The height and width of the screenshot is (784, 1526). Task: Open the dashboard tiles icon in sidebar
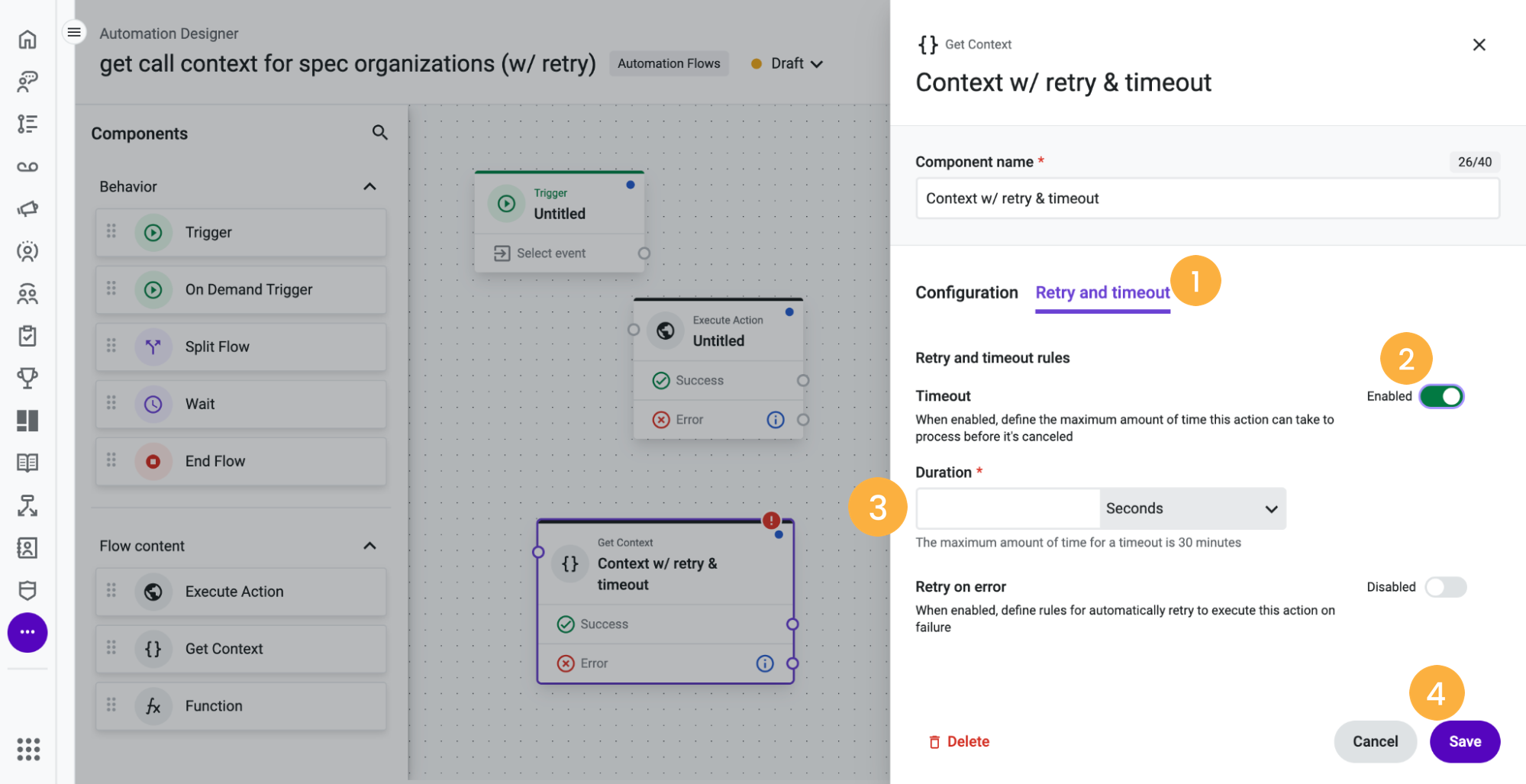point(27,421)
